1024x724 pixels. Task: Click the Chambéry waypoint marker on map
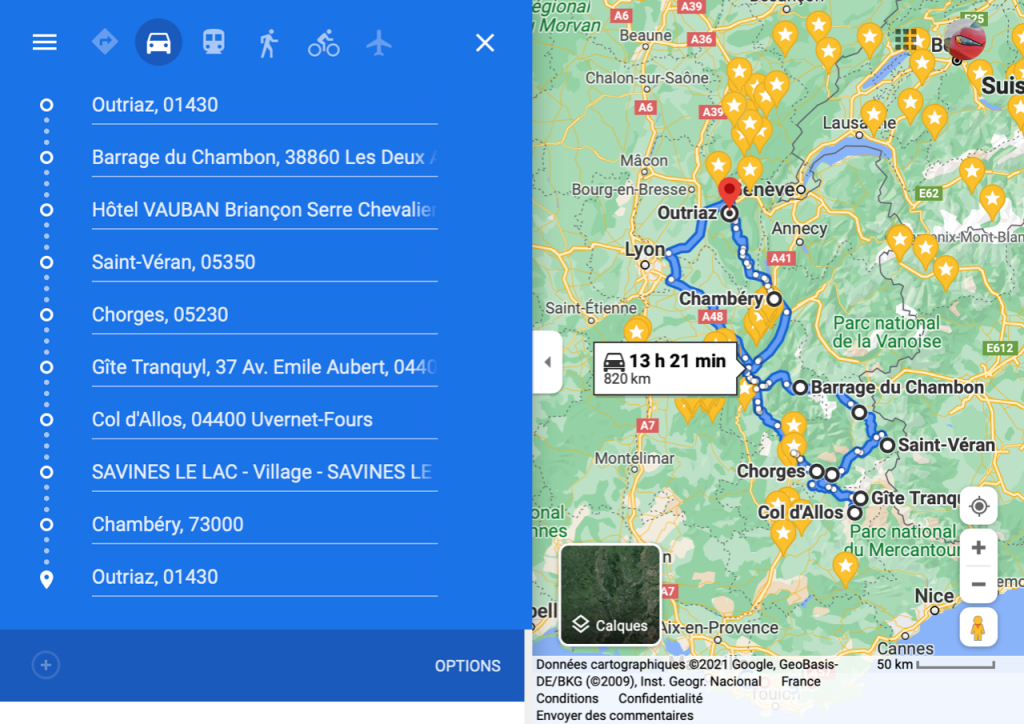pos(774,299)
